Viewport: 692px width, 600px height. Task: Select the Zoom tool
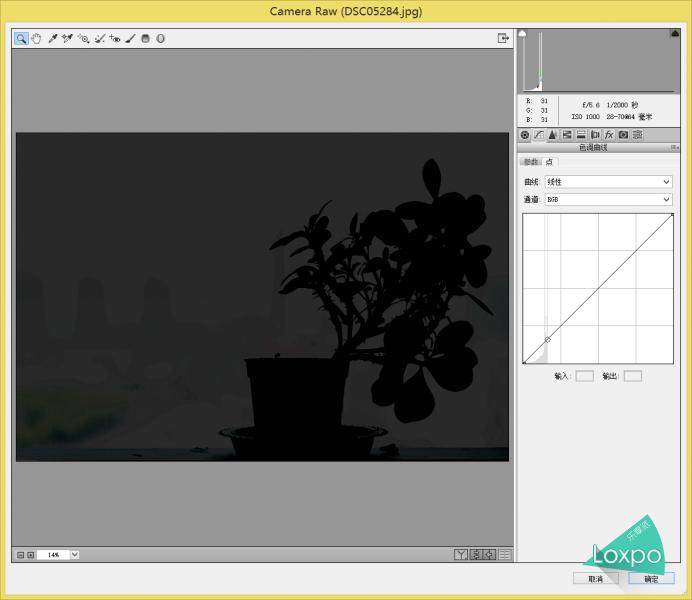click(x=21, y=39)
